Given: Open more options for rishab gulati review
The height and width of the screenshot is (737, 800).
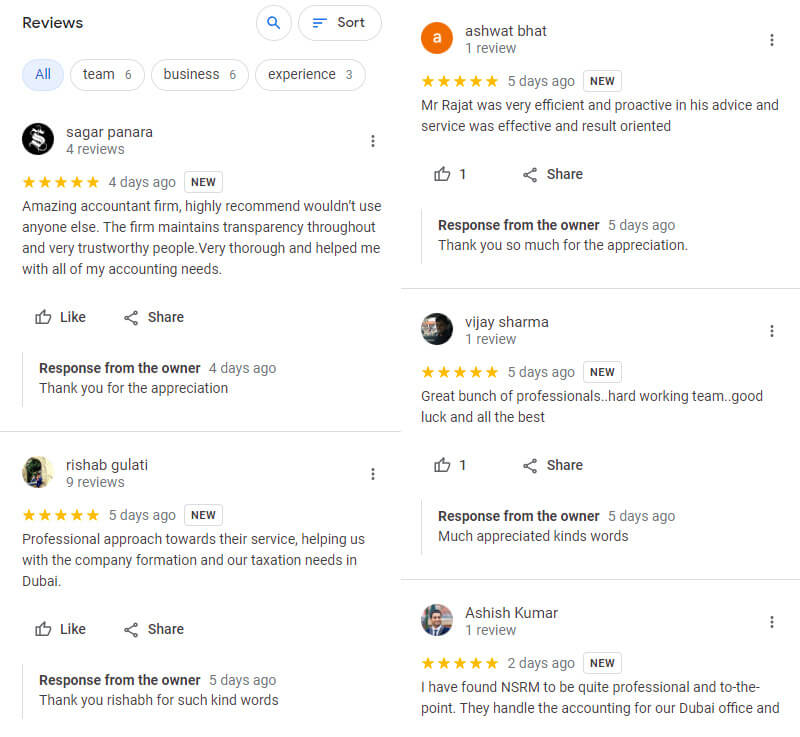Looking at the screenshot, I should click(x=373, y=474).
